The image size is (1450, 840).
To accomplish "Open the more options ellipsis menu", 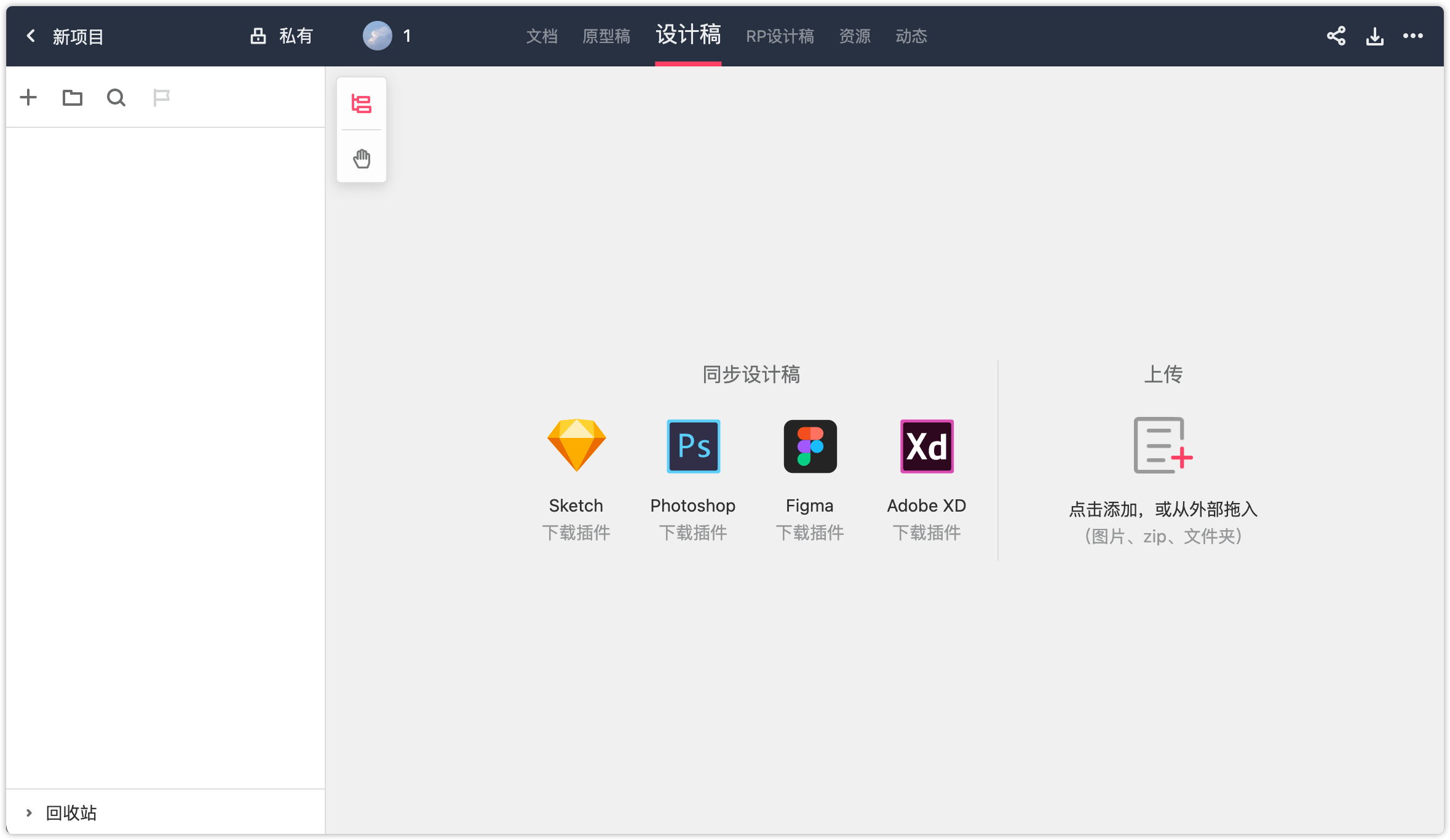I will pos(1413,36).
